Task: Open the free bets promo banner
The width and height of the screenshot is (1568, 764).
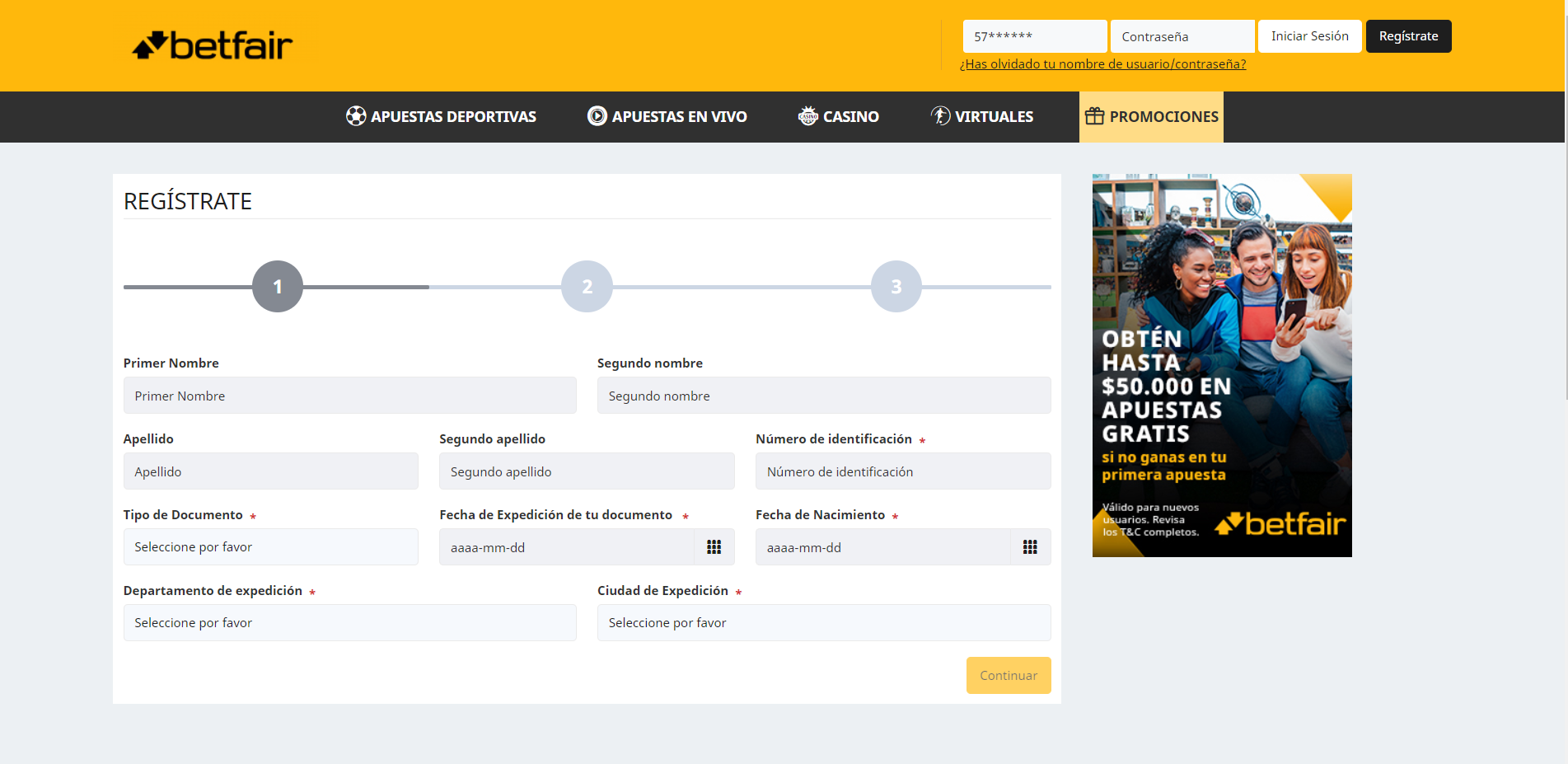Action: pos(1222,365)
